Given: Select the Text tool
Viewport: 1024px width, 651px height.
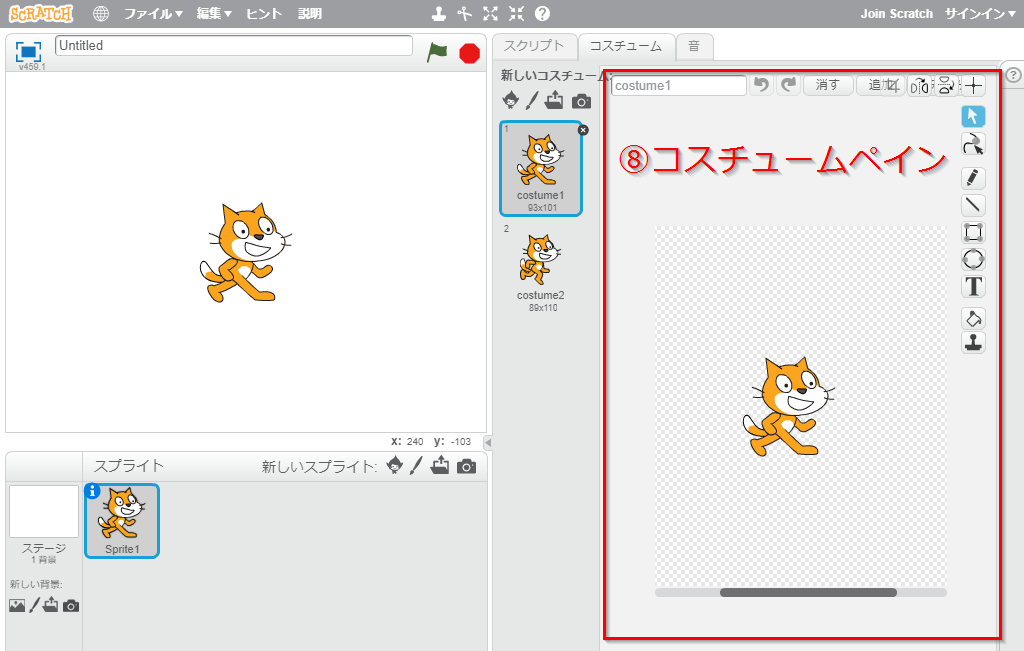Looking at the screenshot, I should tap(973, 287).
